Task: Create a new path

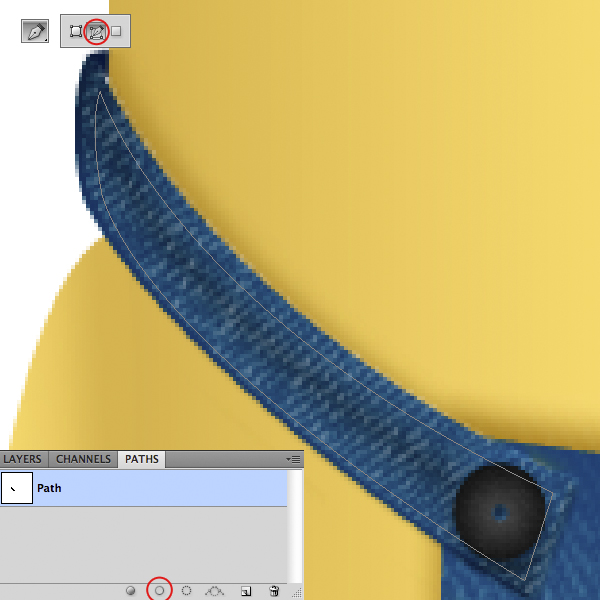Action: click(246, 591)
